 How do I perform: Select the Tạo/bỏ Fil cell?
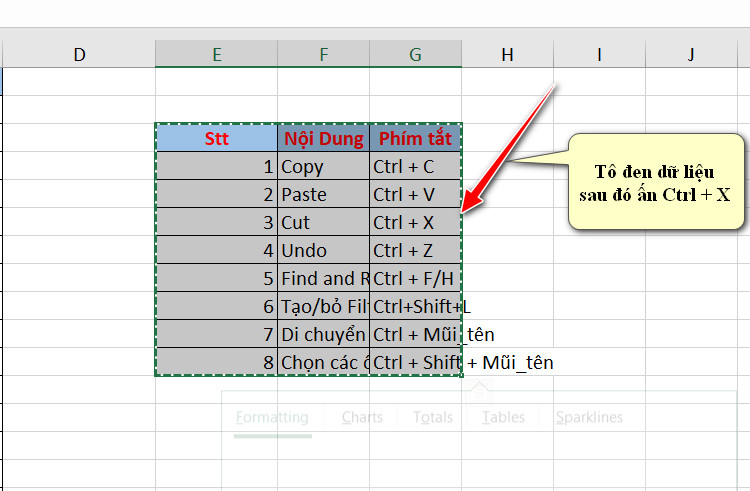point(323,306)
